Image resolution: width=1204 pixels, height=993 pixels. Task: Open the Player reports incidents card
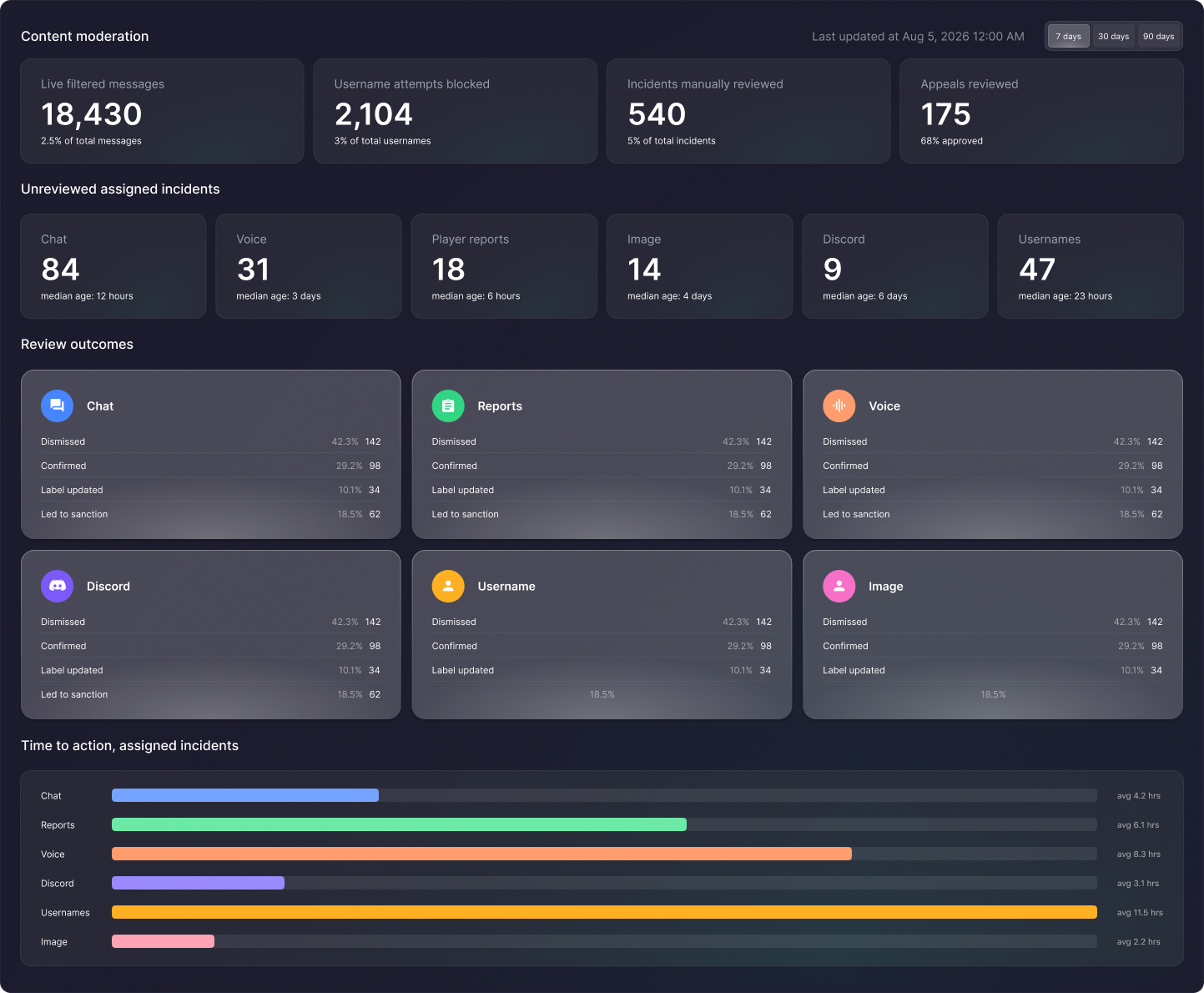tap(504, 266)
